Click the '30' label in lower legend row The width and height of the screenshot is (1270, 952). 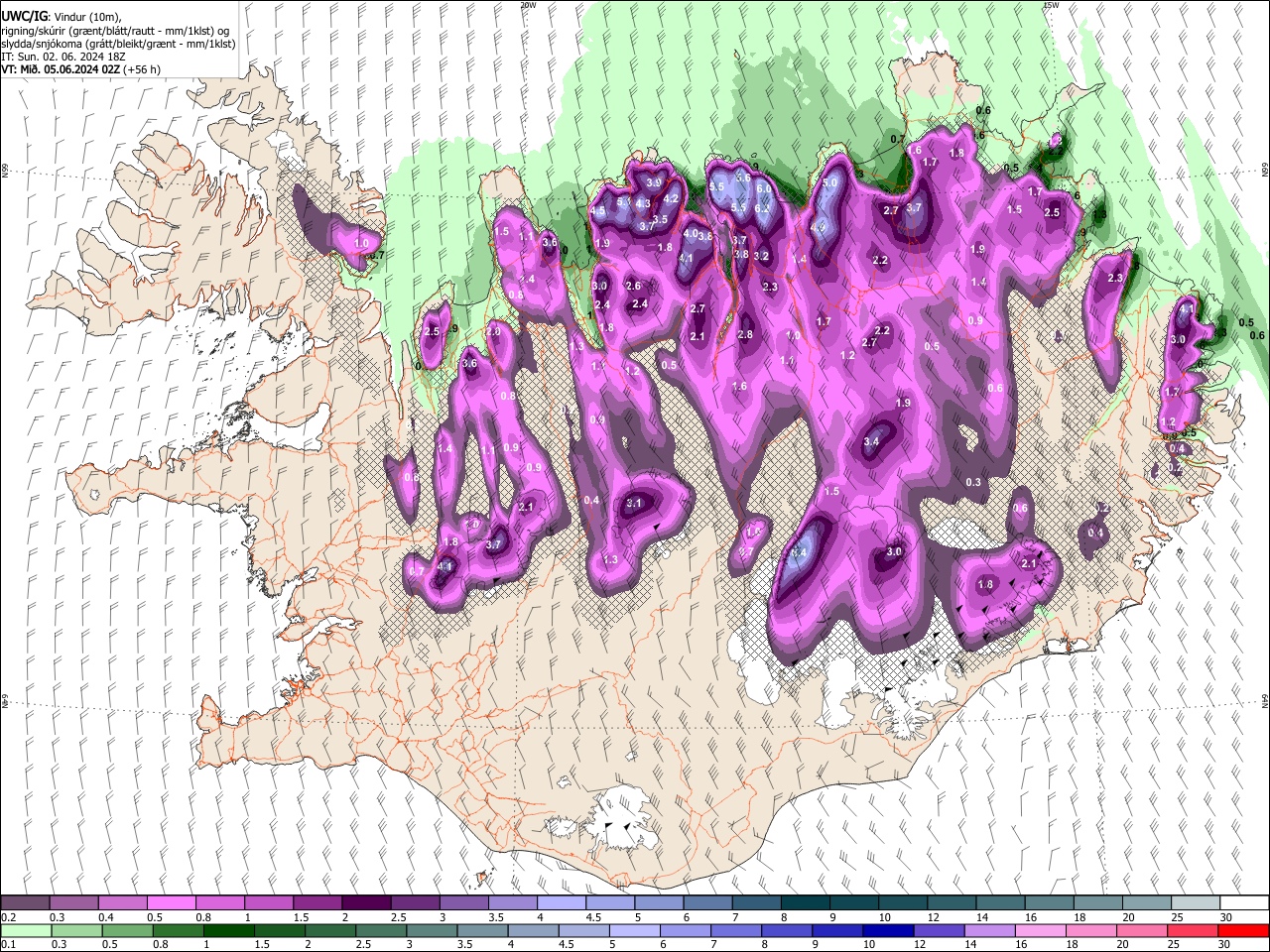point(1224,944)
